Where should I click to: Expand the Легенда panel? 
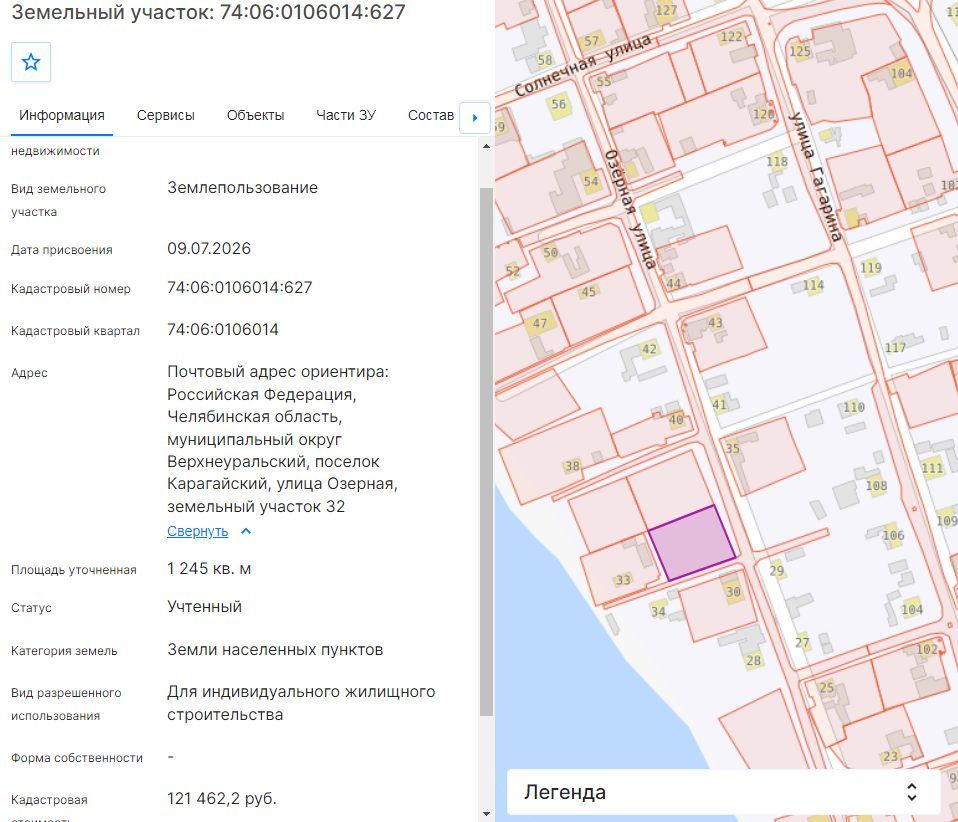(x=723, y=792)
